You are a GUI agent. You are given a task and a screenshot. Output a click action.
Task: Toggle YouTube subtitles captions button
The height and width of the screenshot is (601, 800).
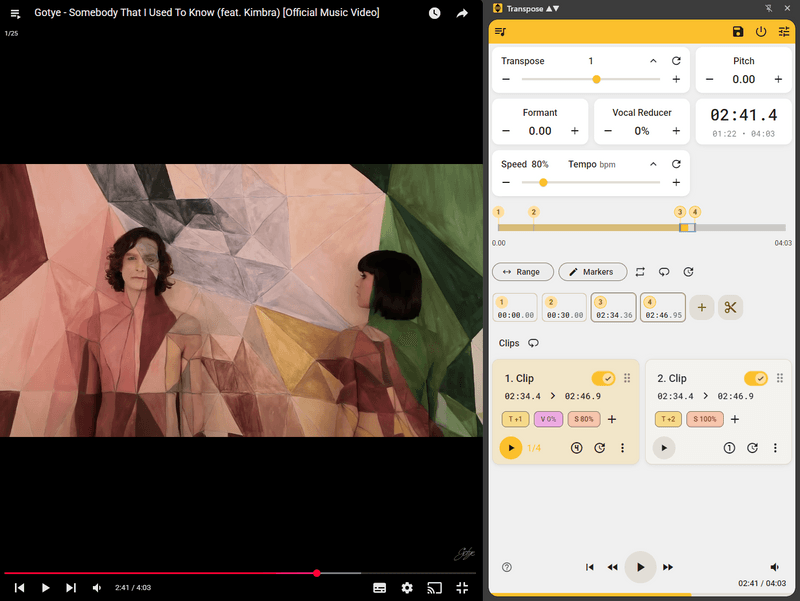click(380, 588)
